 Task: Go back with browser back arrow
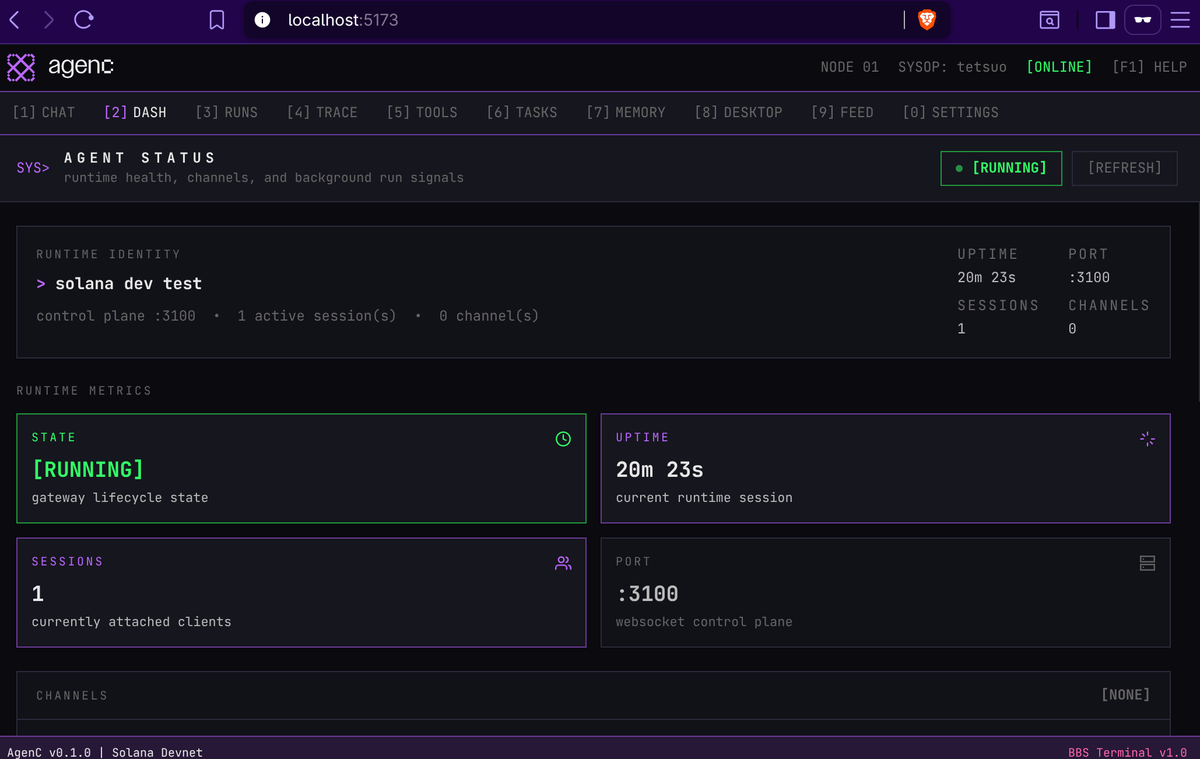click(x=15, y=20)
